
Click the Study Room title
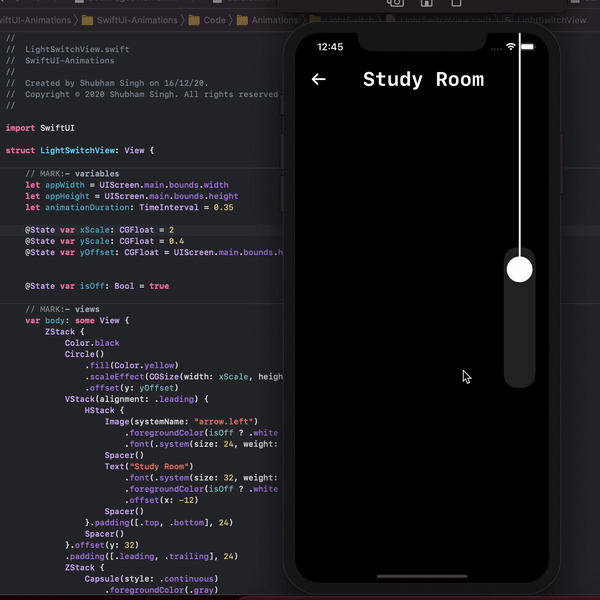click(x=423, y=80)
